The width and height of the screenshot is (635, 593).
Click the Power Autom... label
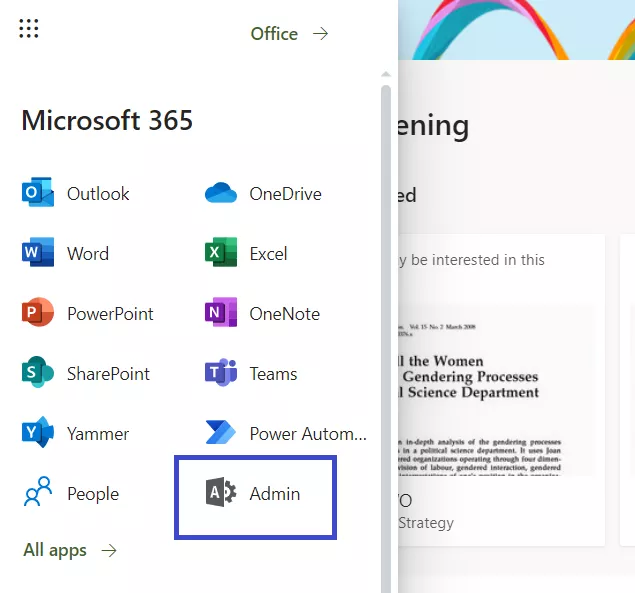pyautogui.click(x=308, y=434)
